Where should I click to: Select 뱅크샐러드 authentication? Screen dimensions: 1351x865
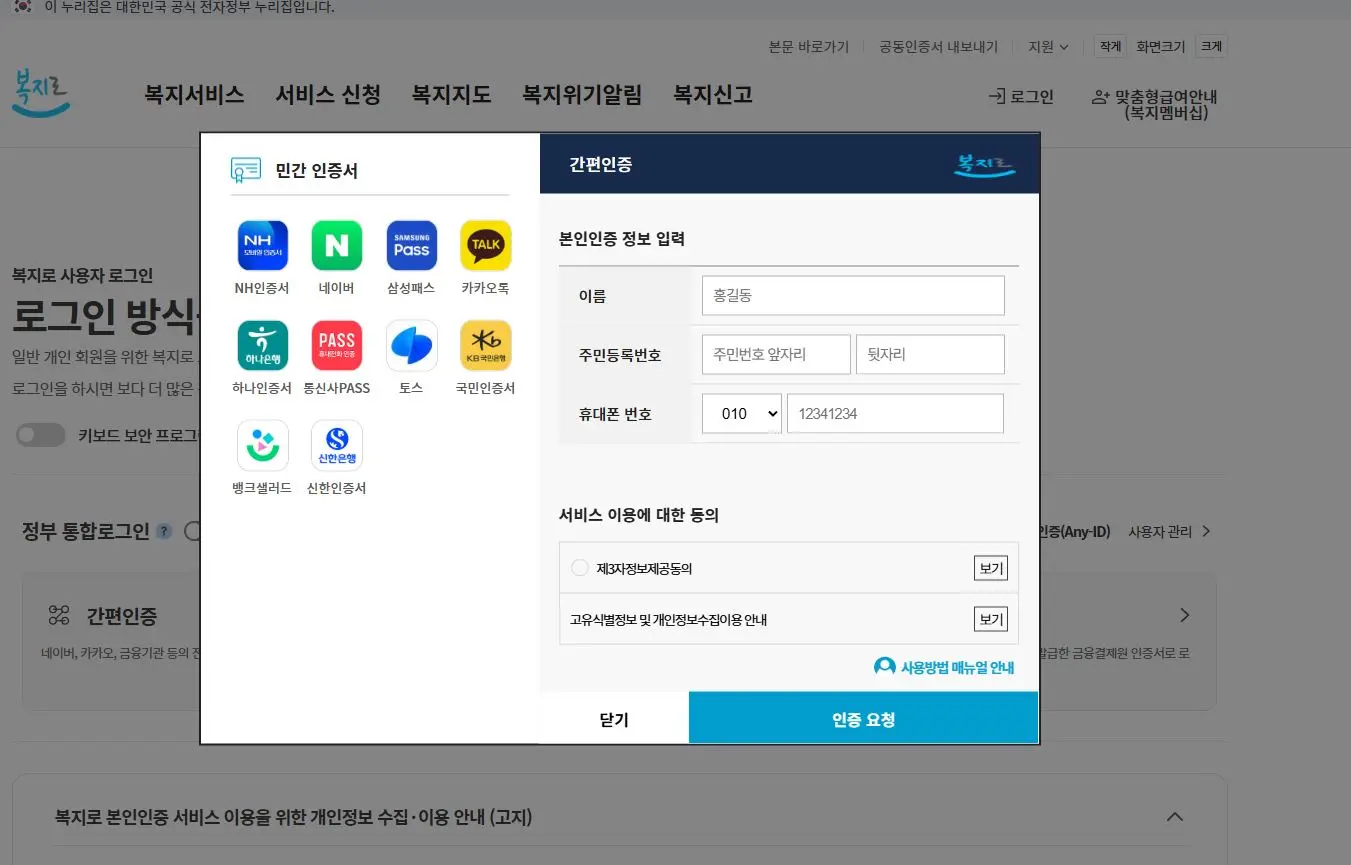(262, 446)
